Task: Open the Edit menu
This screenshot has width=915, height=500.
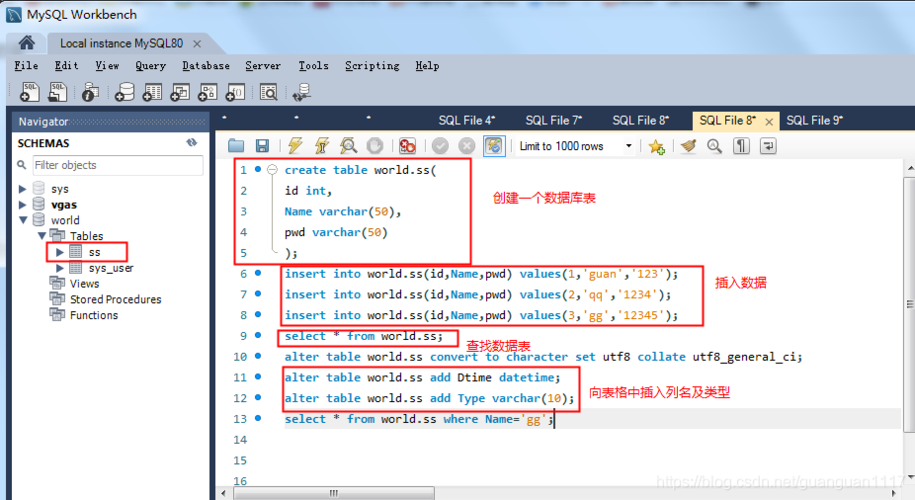Action: (67, 65)
